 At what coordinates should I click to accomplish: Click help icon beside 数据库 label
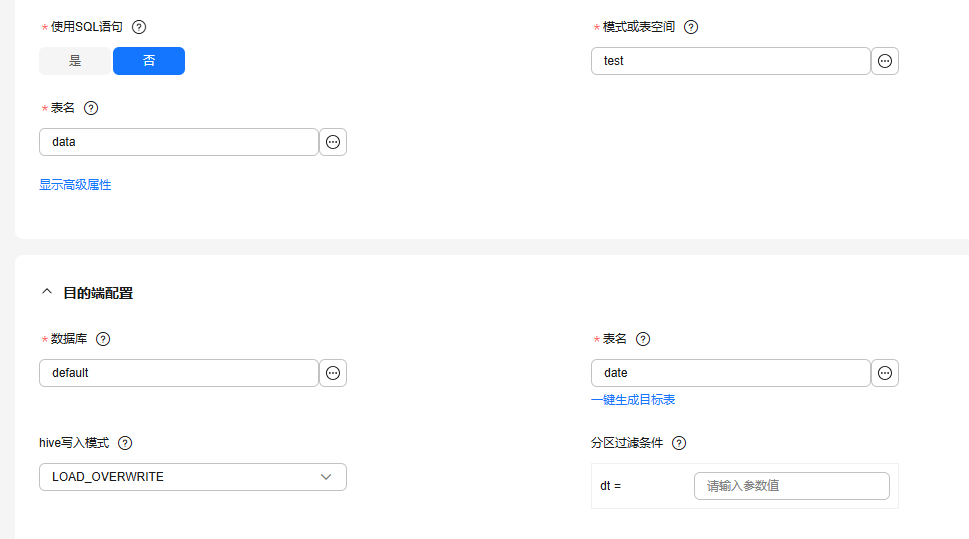(x=103, y=339)
